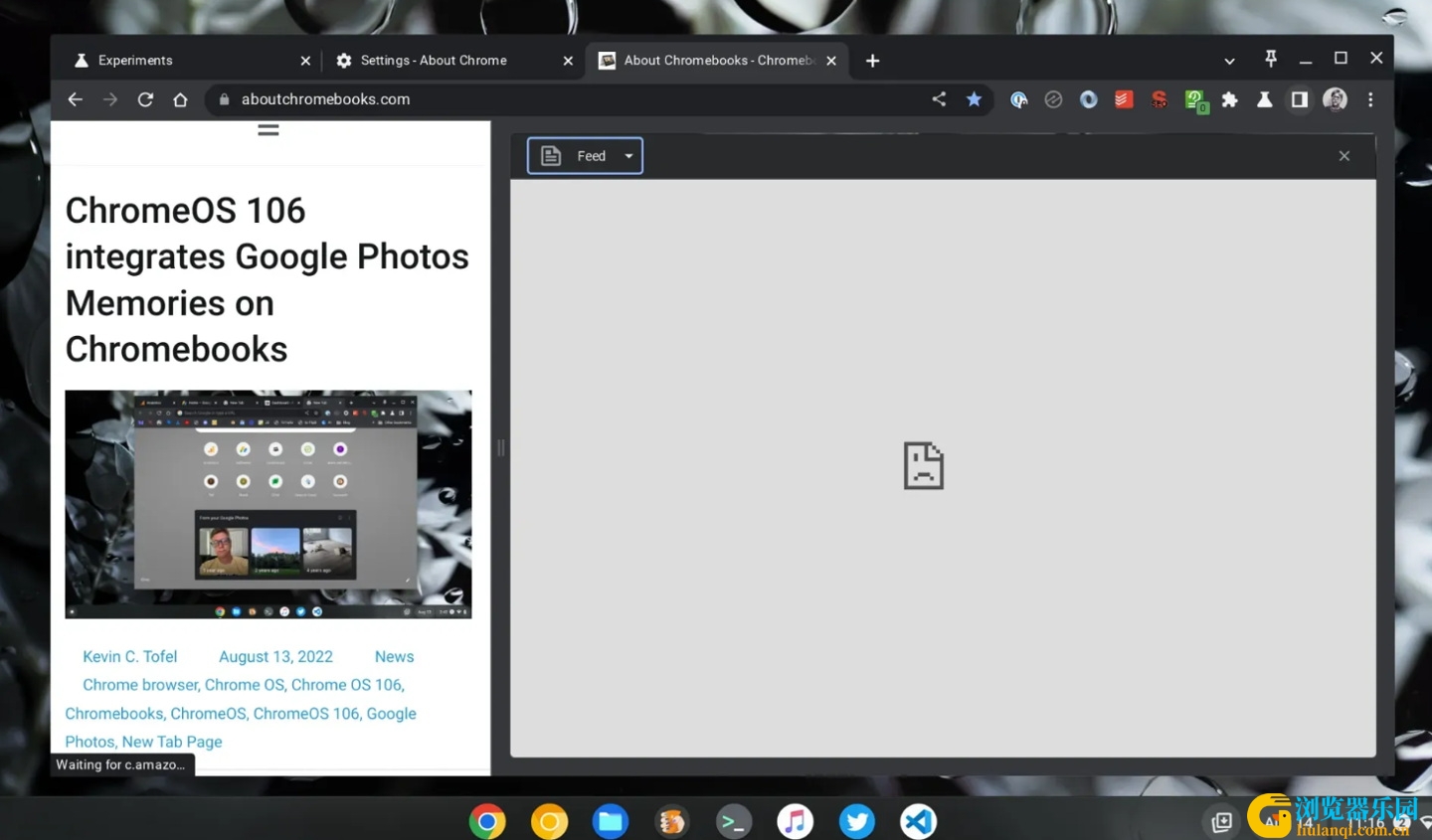Close the side panel
Viewport: 1432px width, 840px height.
click(1344, 156)
